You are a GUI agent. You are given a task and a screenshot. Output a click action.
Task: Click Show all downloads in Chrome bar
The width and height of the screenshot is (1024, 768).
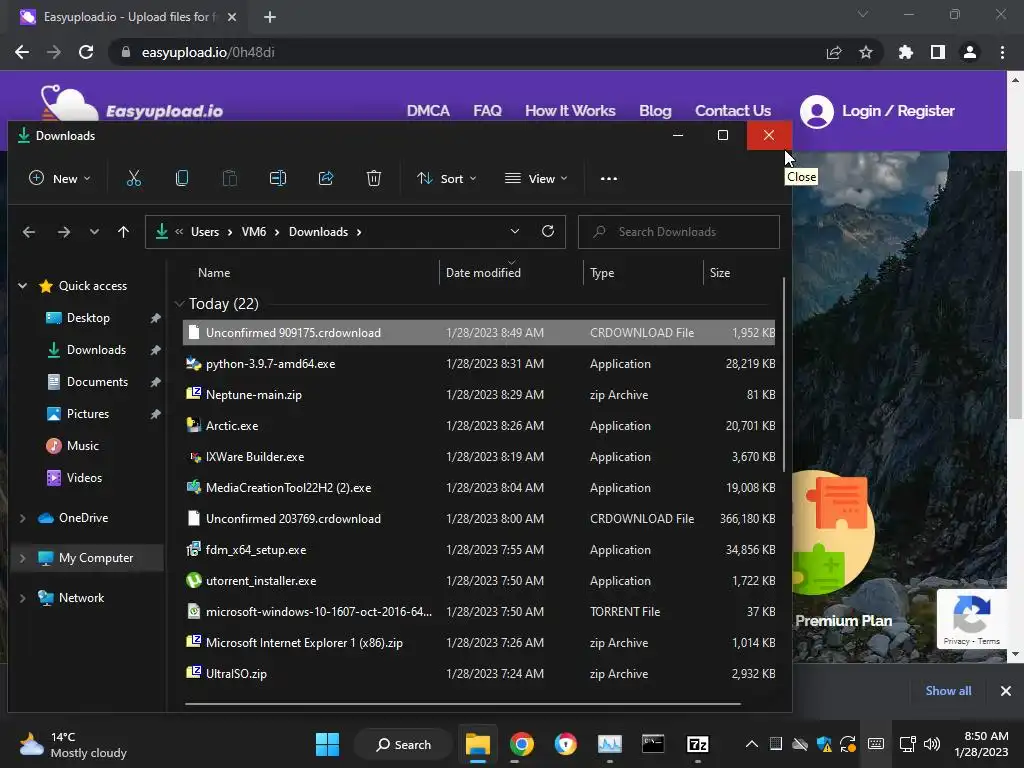(x=948, y=691)
